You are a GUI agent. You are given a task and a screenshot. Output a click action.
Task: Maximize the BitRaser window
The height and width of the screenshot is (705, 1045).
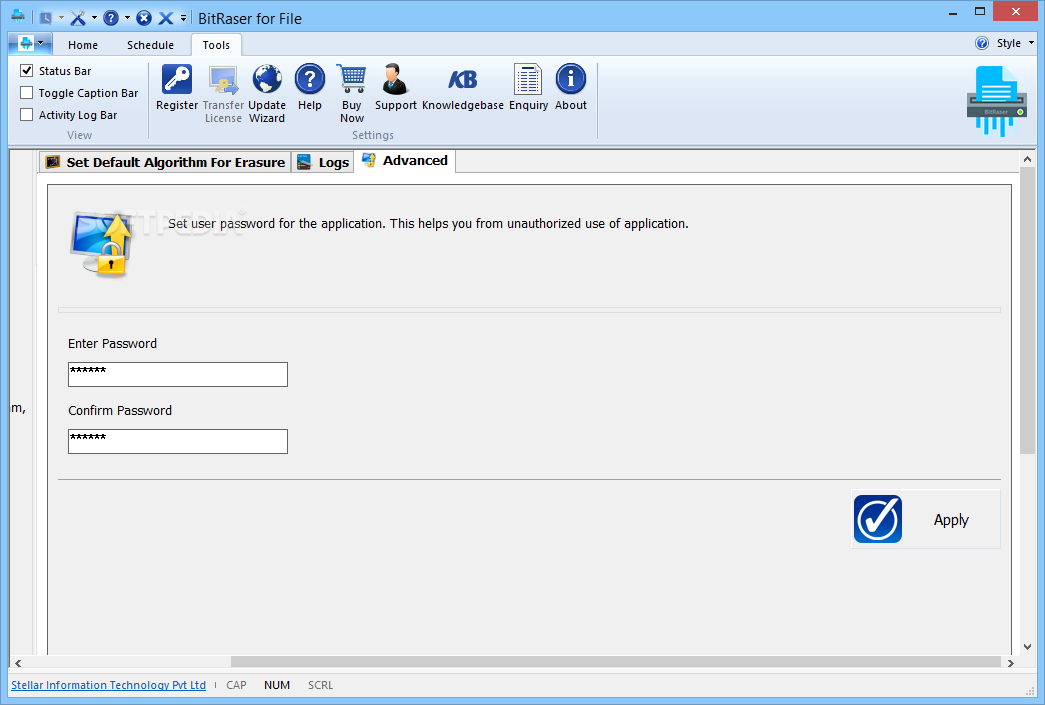[980, 11]
